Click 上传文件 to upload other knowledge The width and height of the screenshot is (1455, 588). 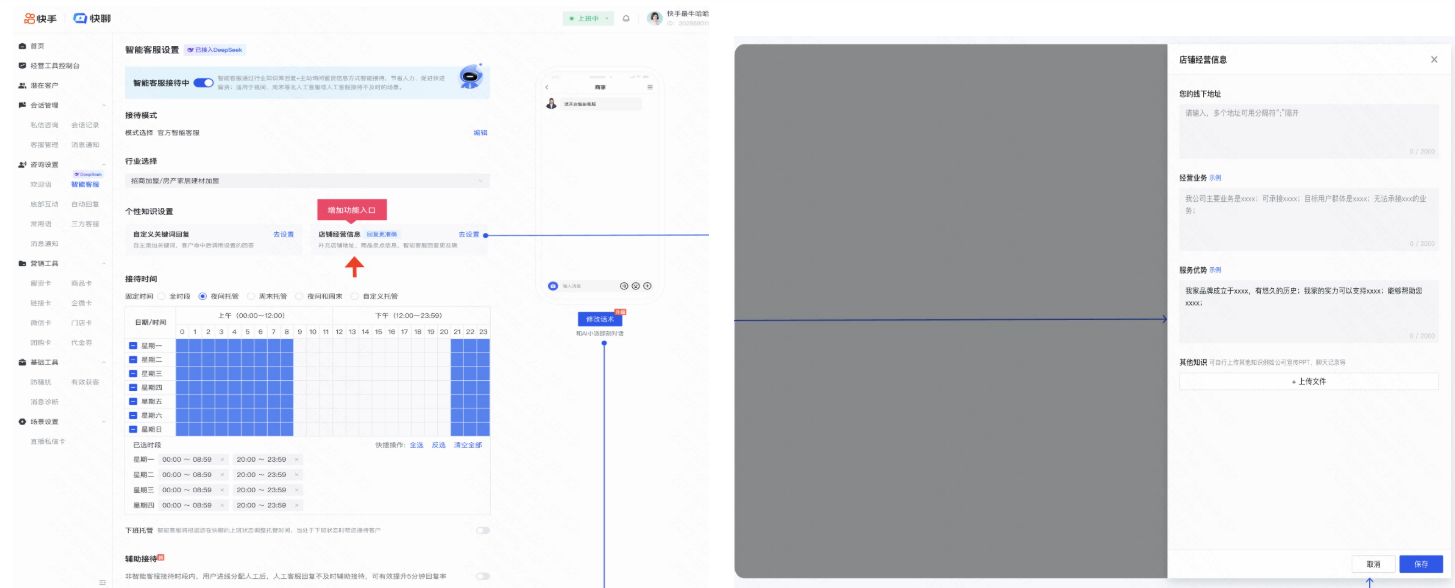(1308, 381)
